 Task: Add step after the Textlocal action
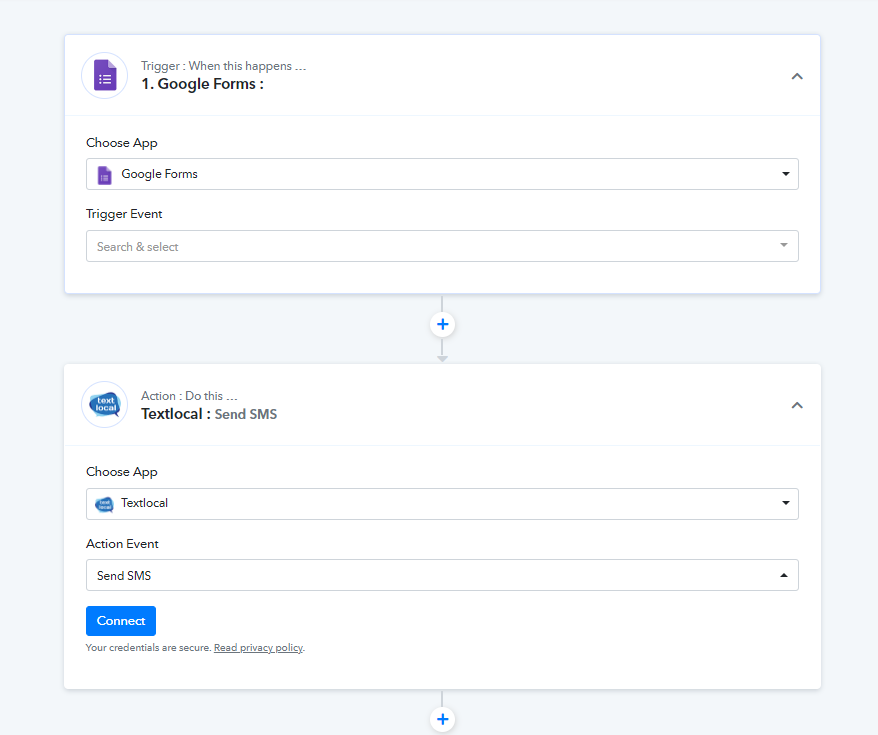click(442, 719)
